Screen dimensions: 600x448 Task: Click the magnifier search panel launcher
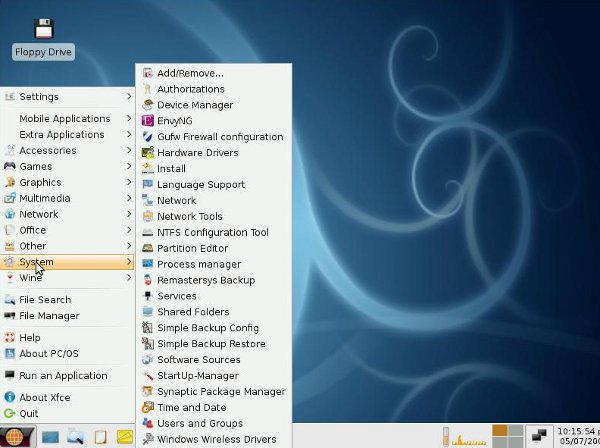[75, 437]
